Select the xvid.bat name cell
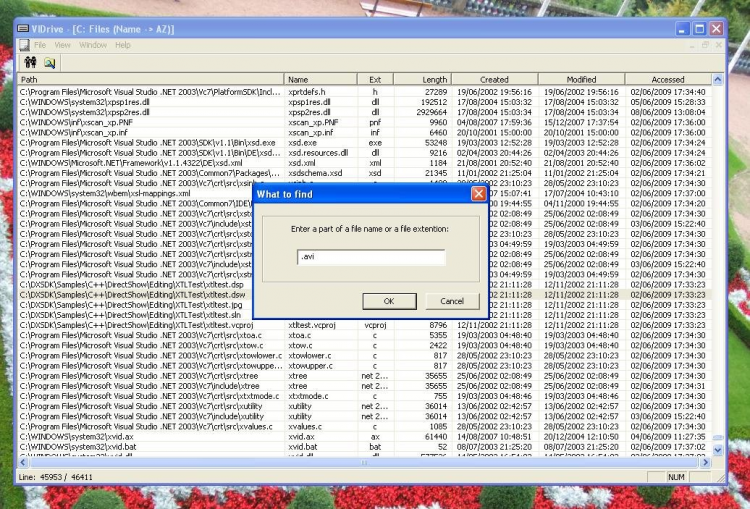The image size is (750, 509). (302, 447)
